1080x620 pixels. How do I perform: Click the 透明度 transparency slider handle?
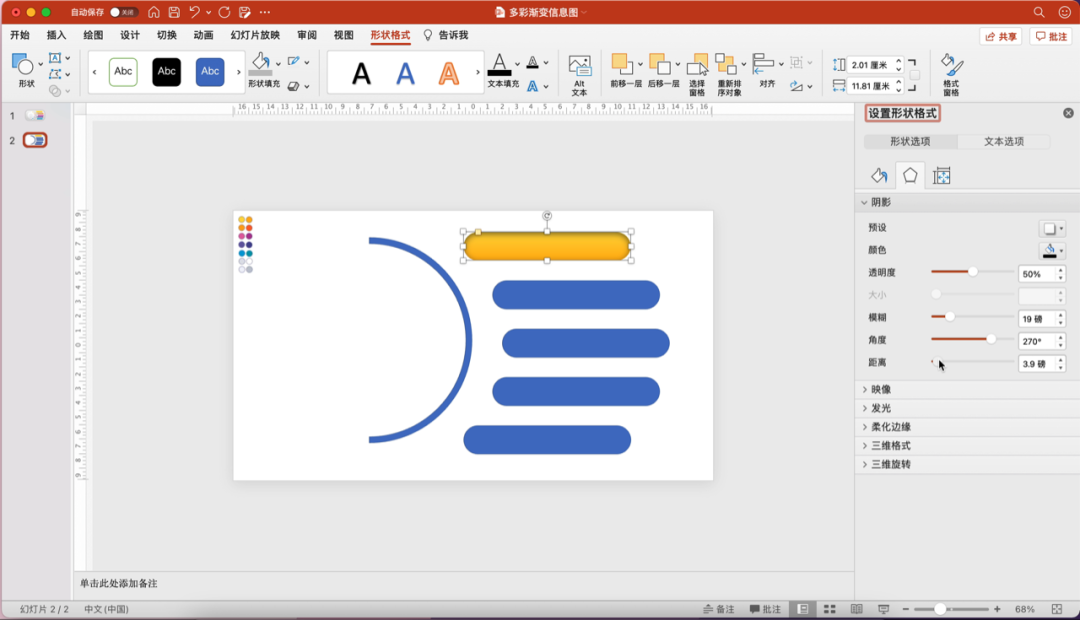click(972, 271)
